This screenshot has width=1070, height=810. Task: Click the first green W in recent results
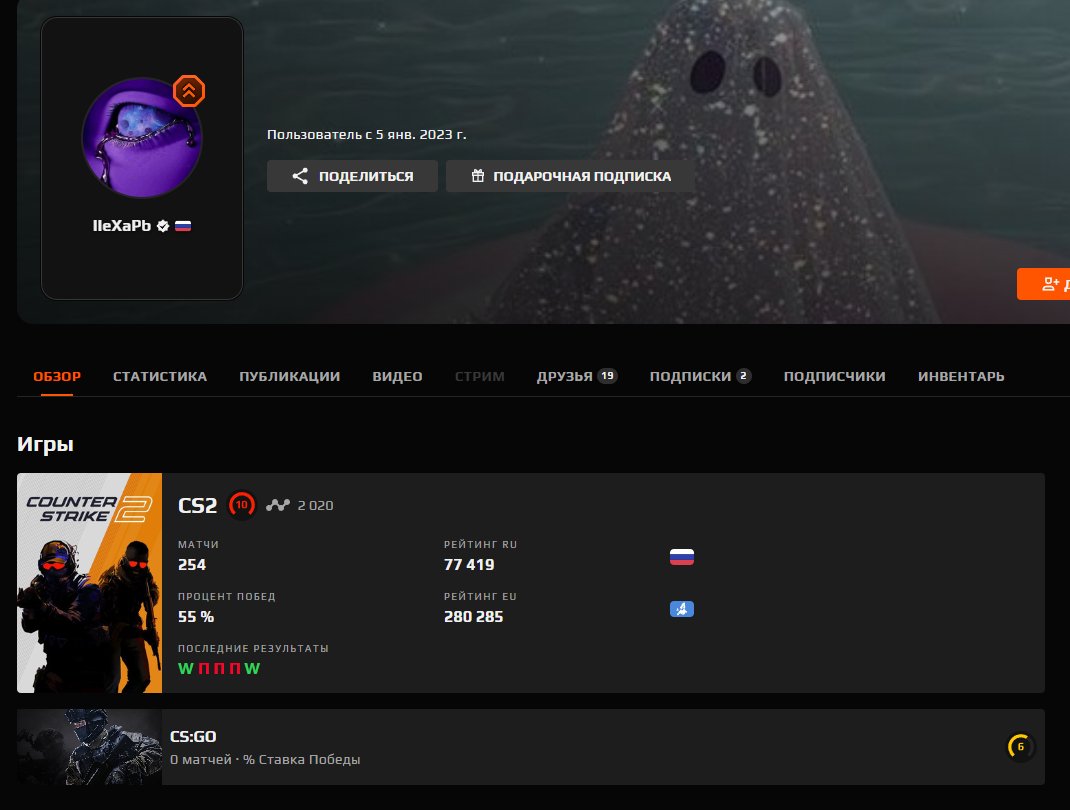click(x=184, y=668)
